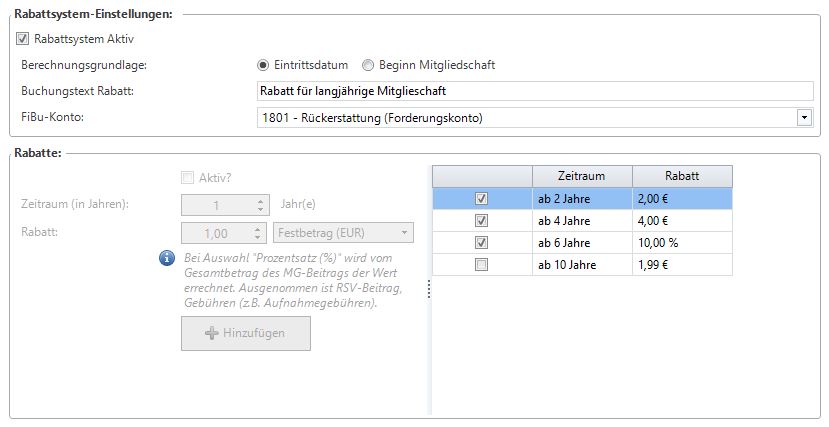829x427 pixels.
Task: Uncheck the ab 4 Jahre row checkbox
Action: 482,221
